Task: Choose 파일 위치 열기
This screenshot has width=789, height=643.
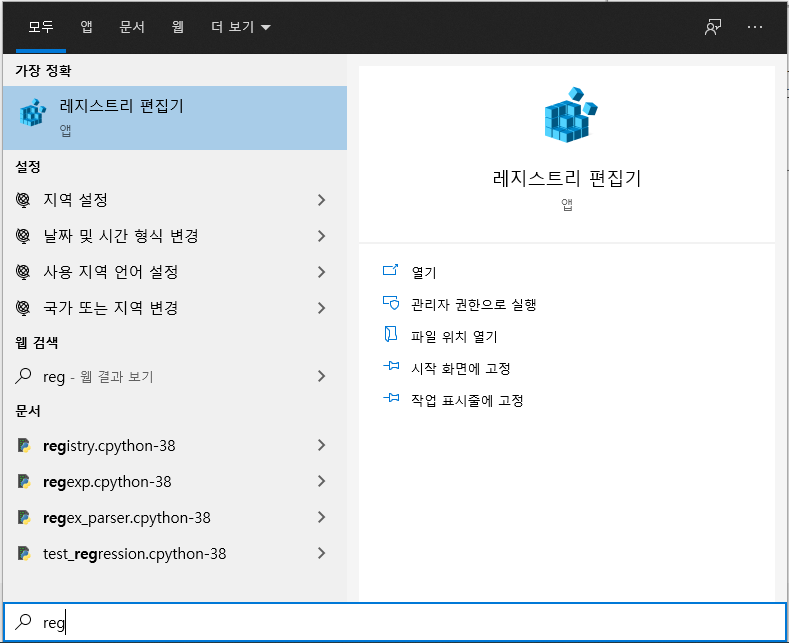Action: 454,337
